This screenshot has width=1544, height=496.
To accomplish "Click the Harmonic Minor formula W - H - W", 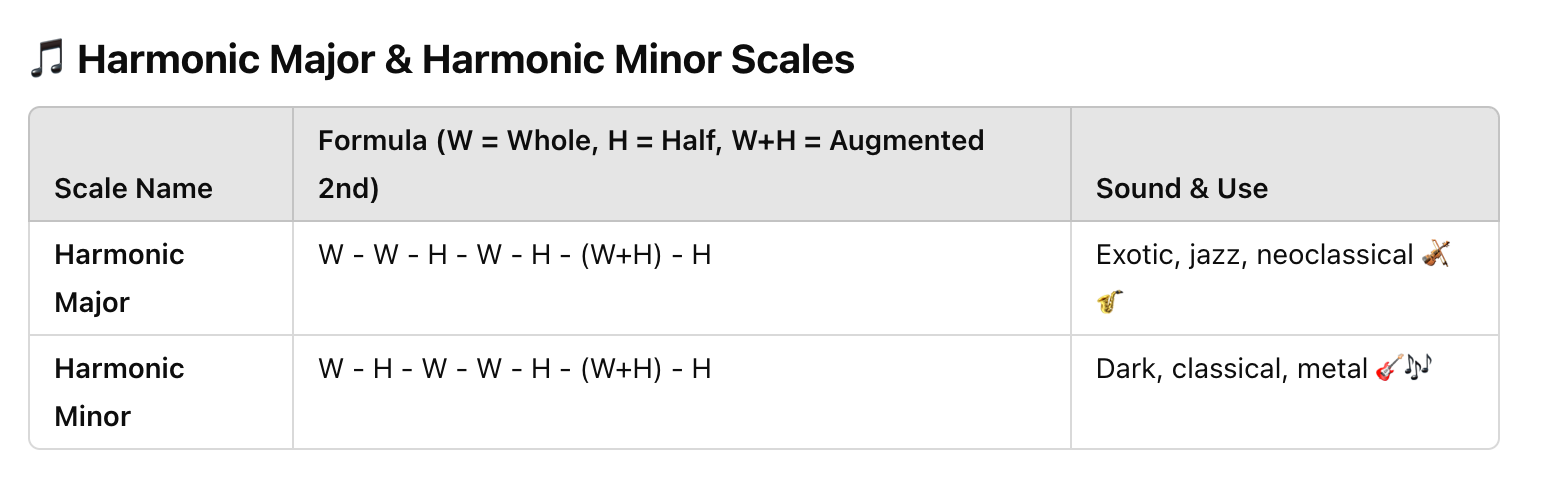I will tap(514, 369).
